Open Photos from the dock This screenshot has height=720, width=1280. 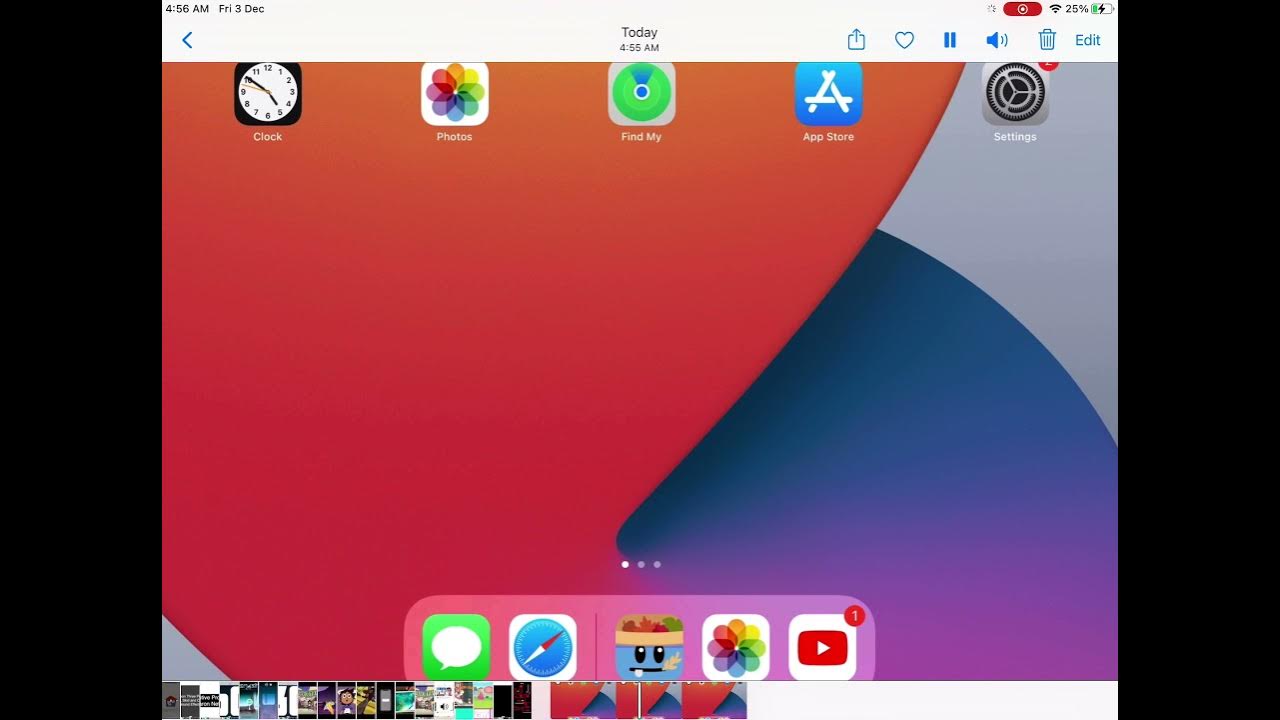pos(736,647)
